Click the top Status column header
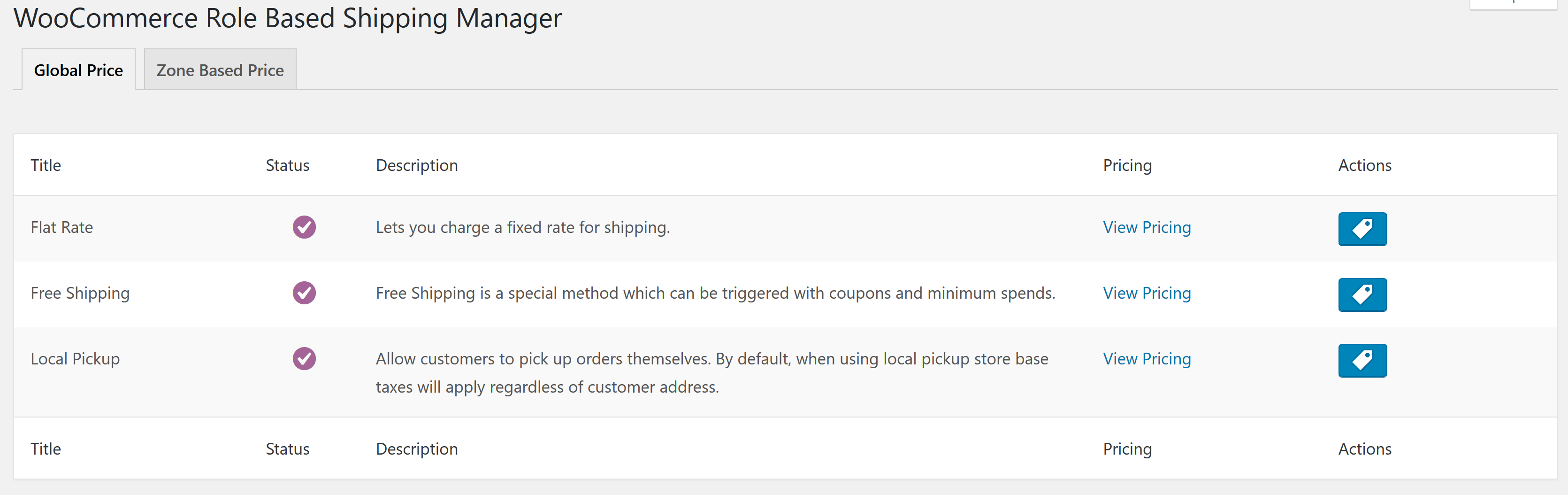 (x=287, y=165)
